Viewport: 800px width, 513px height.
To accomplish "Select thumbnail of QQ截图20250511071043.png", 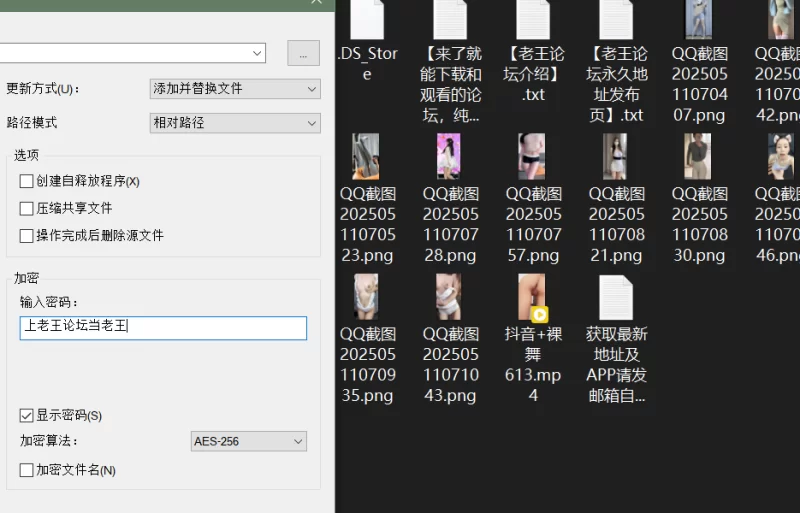I will [x=449, y=297].
